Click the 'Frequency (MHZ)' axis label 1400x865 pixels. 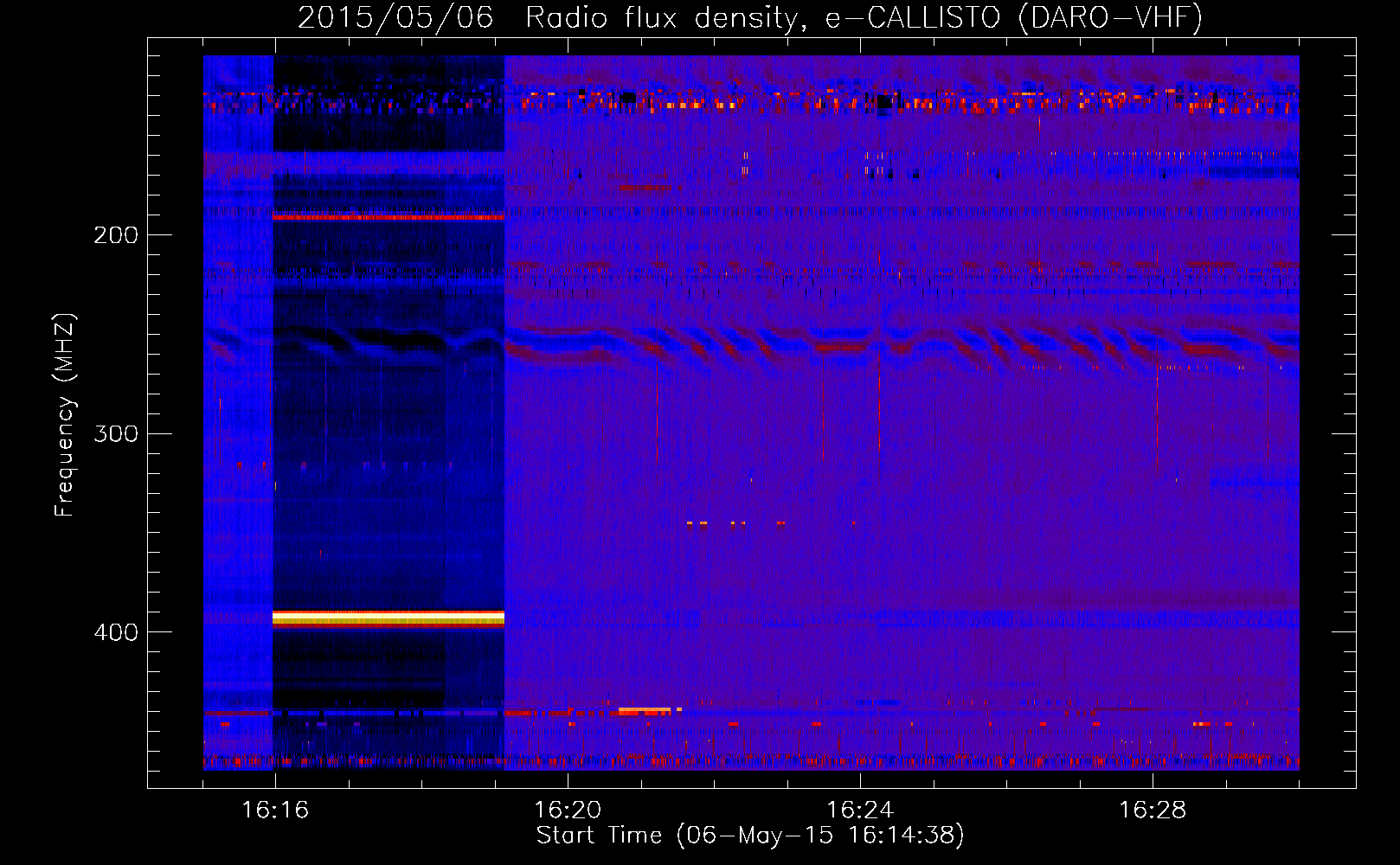click(x=65, y=415)
